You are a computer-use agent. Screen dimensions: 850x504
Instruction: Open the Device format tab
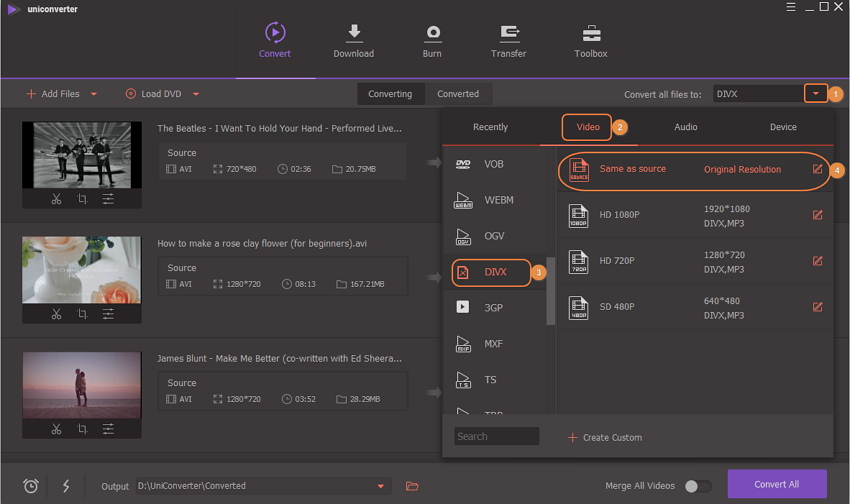[x=783, y=127]
